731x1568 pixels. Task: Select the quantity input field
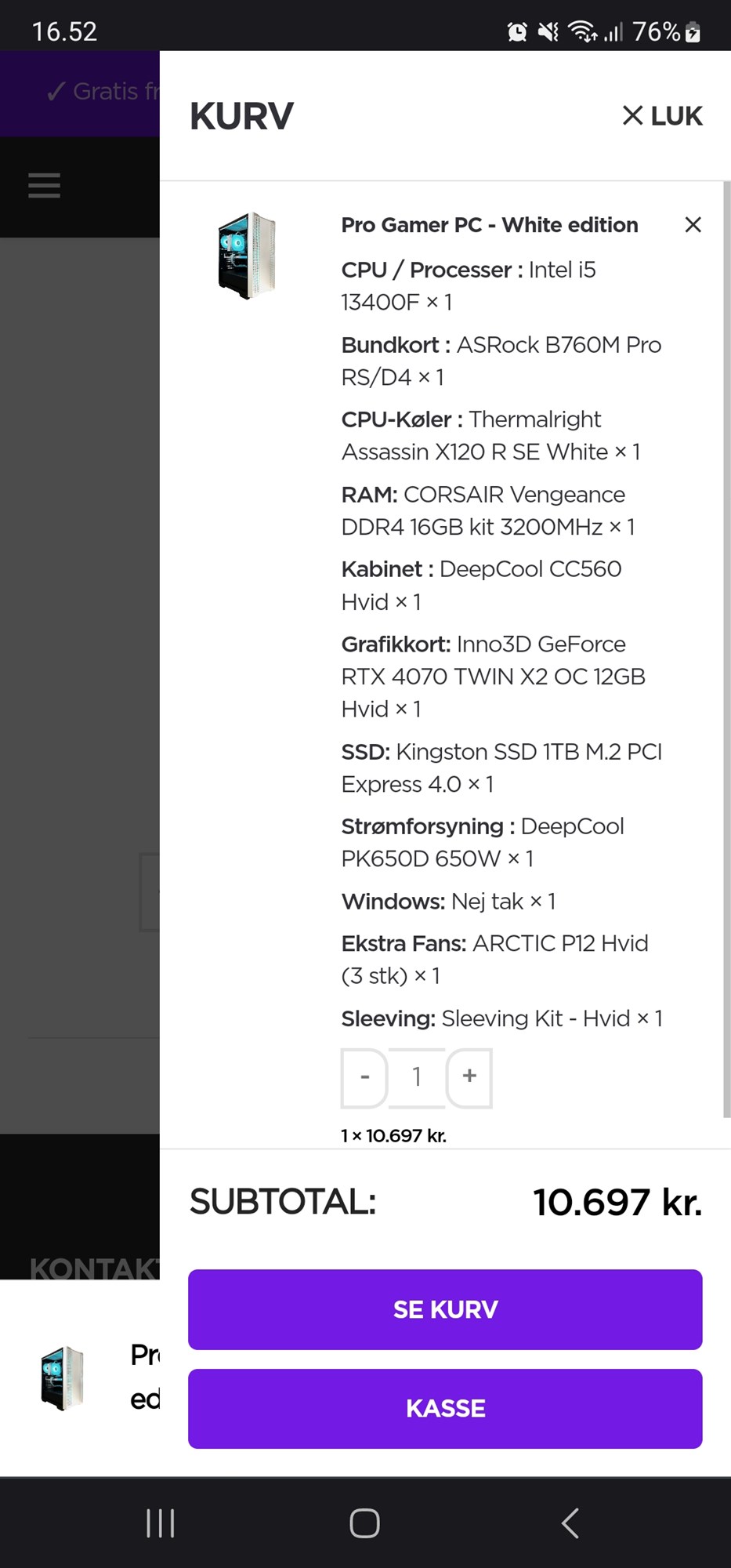(x=417, y=1077)
